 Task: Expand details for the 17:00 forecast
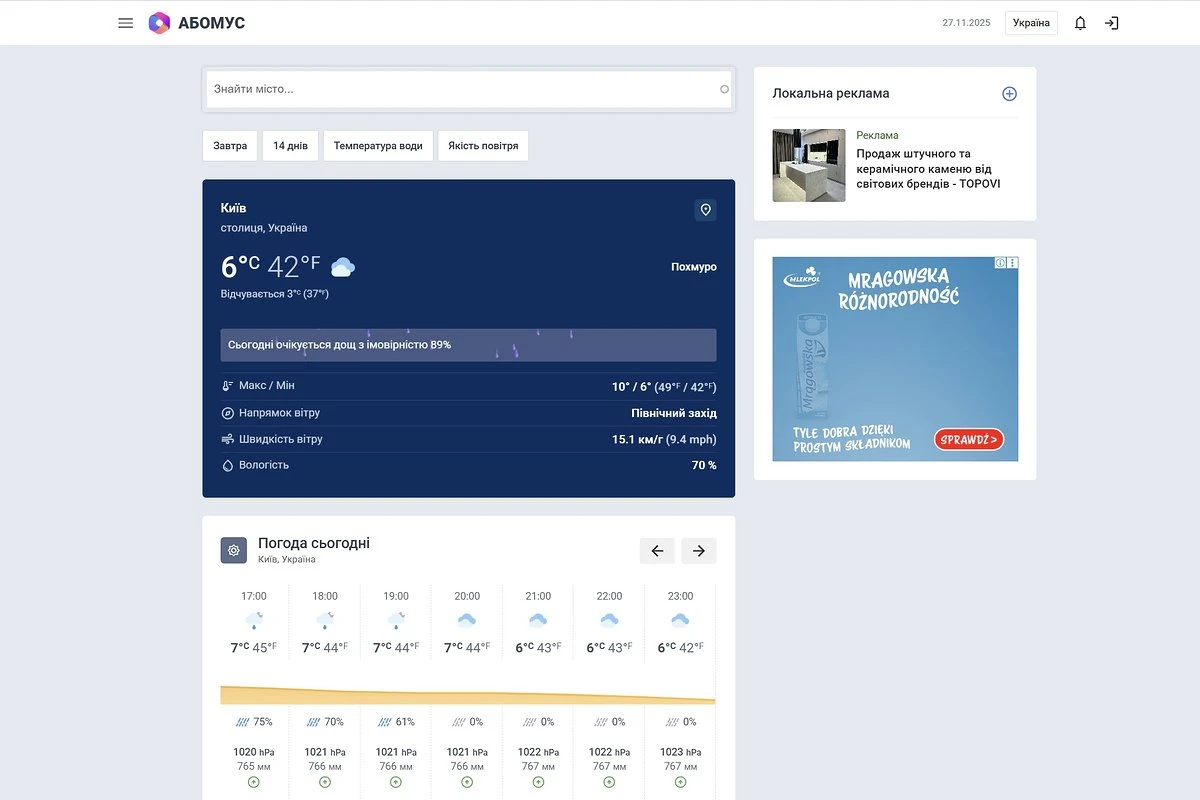tap(254, 782)
